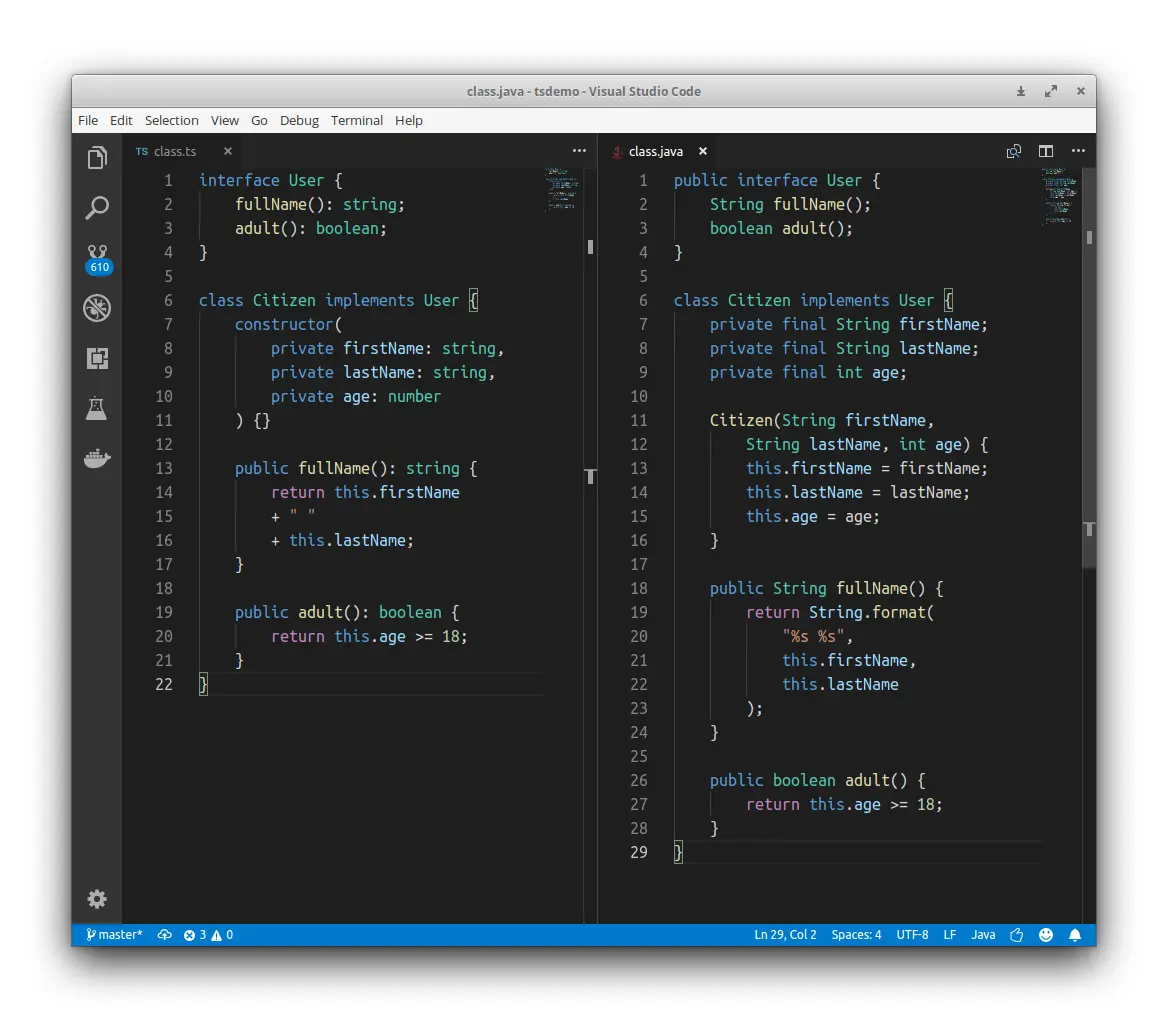Click the cloud sync icon in status bar

coord(164,934)
